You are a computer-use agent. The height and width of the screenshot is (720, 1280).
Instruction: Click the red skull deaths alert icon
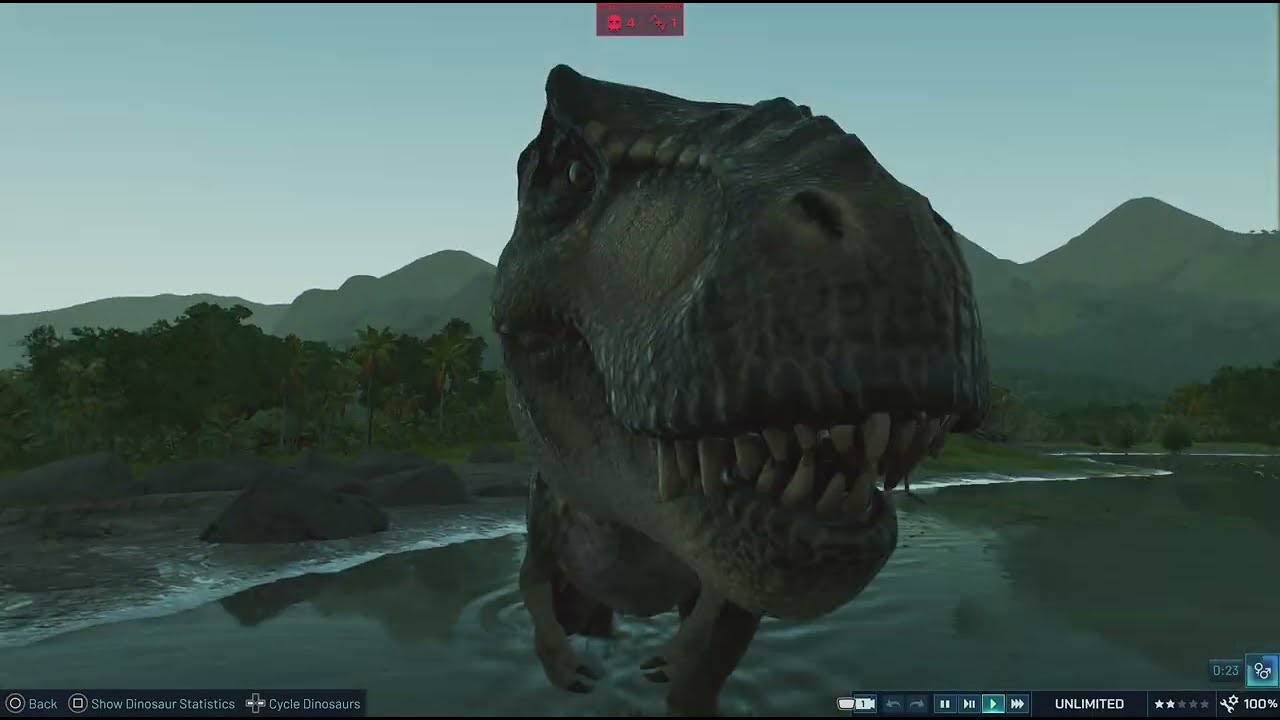pos(614,22)
